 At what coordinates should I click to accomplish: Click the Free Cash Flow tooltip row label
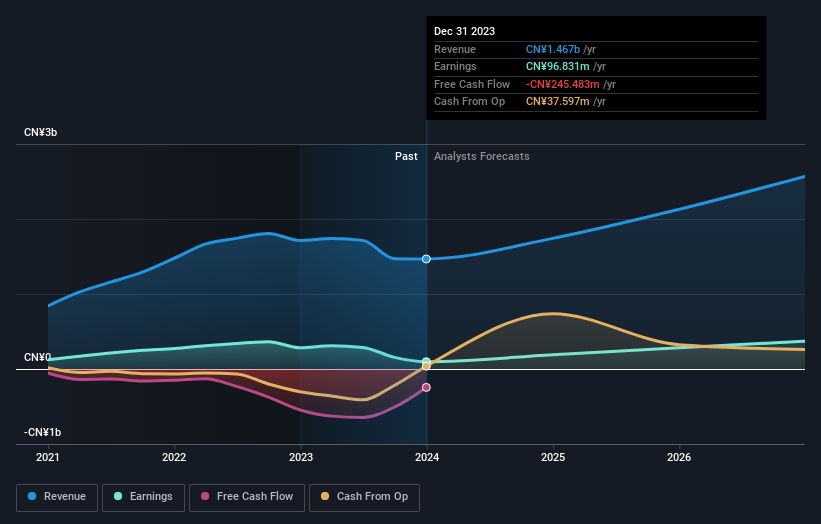tap(472, 84)
